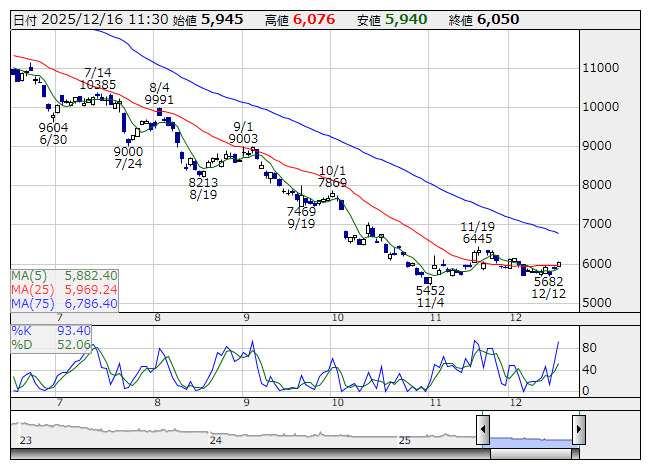Click the 12/12 low label 5682
Image resolution: width=653 pixels, height=470 pixels.
point(548,281)
